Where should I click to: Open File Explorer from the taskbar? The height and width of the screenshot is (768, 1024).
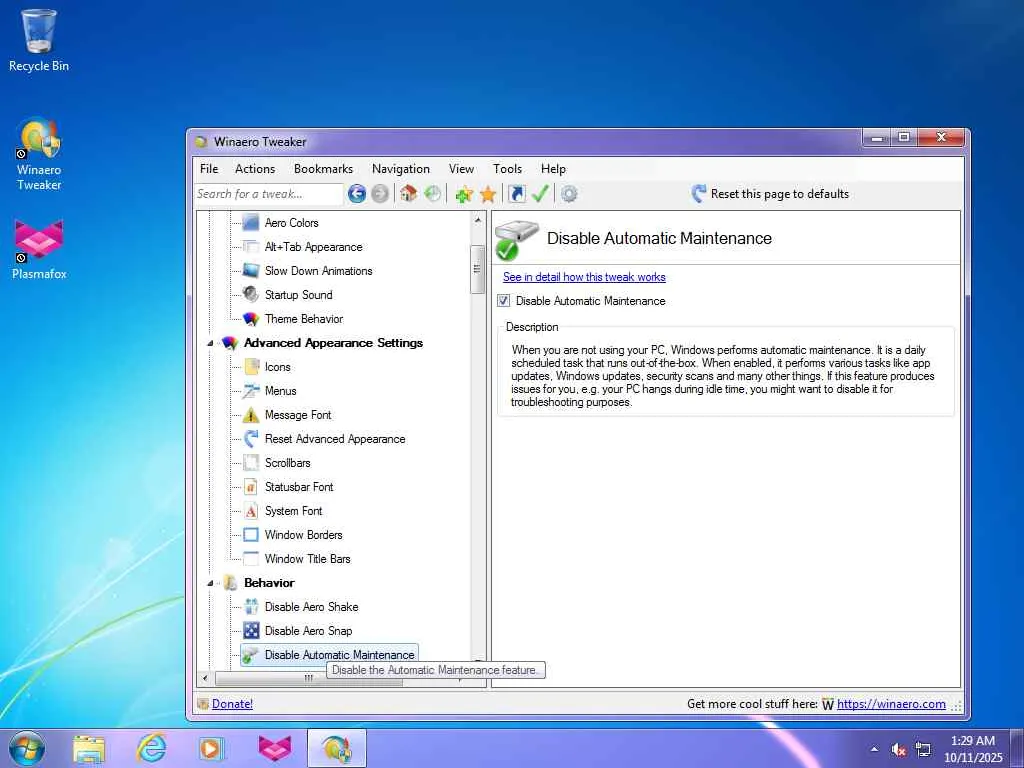[89, 748]
